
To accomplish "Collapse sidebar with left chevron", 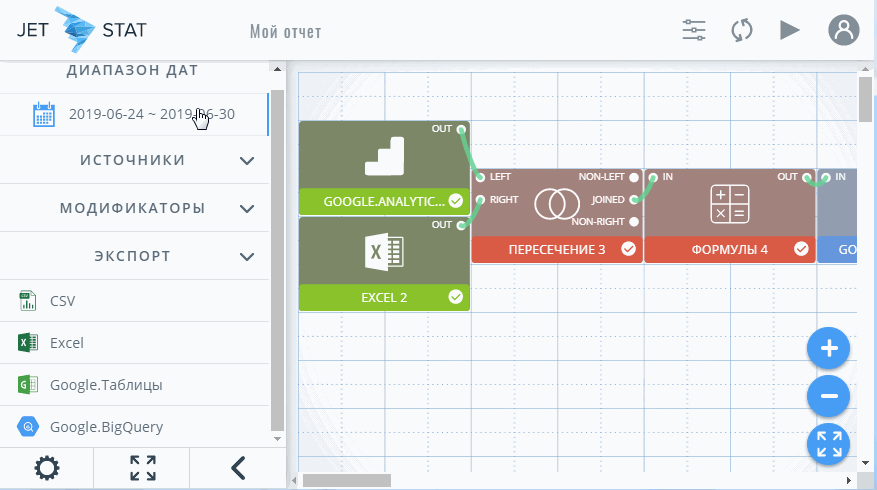I will [237, 468].
